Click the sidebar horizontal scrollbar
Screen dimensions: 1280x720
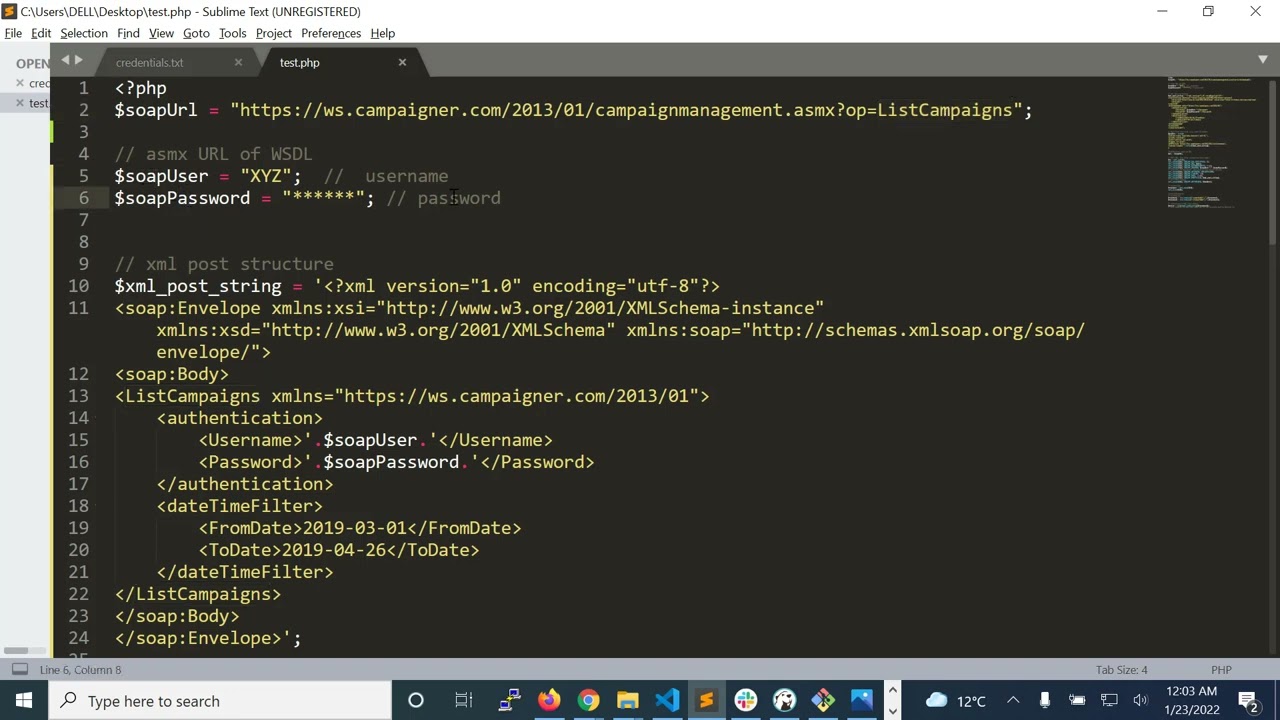click(x=17, y=651)
